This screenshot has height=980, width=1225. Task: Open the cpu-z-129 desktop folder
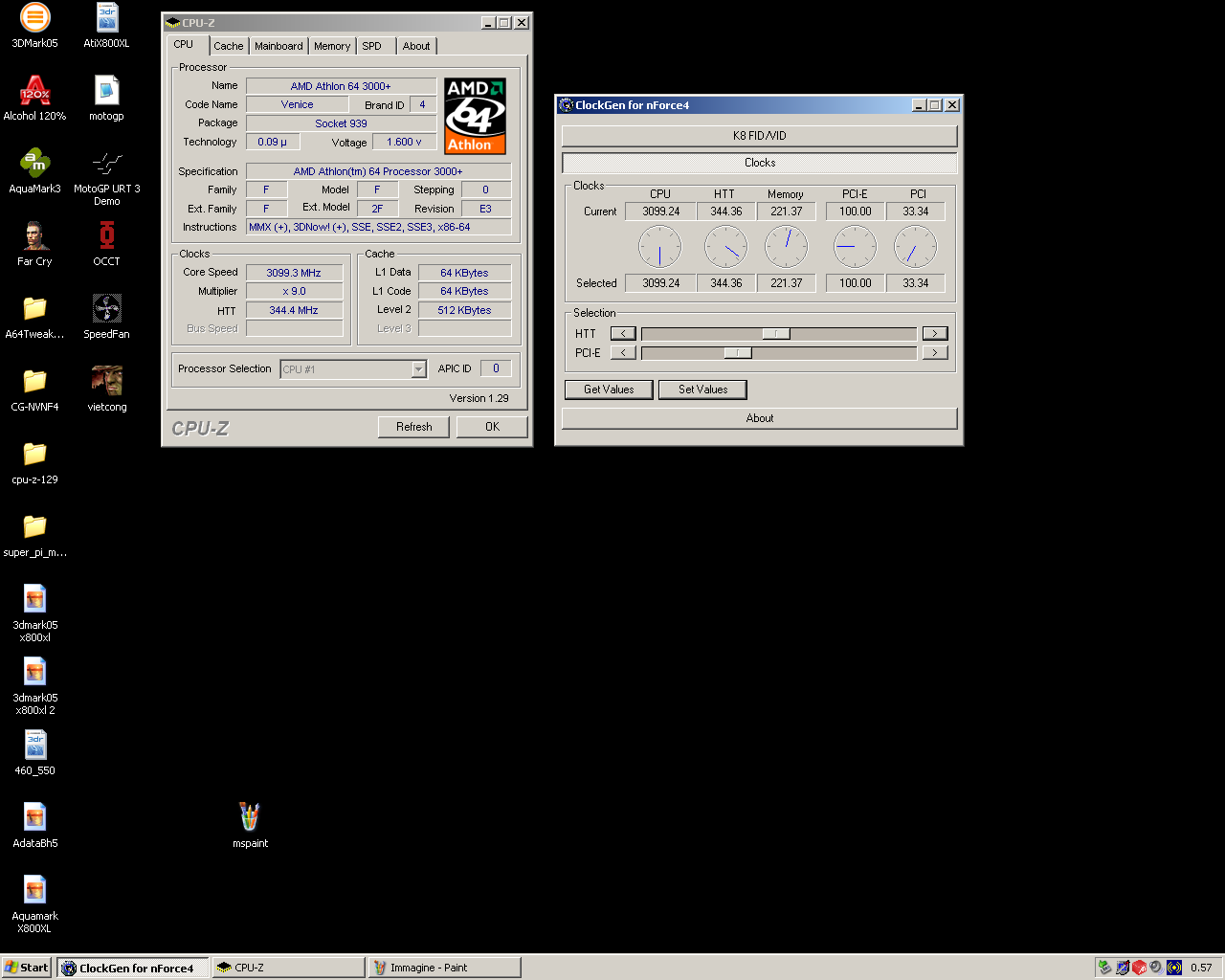point(34,461)
